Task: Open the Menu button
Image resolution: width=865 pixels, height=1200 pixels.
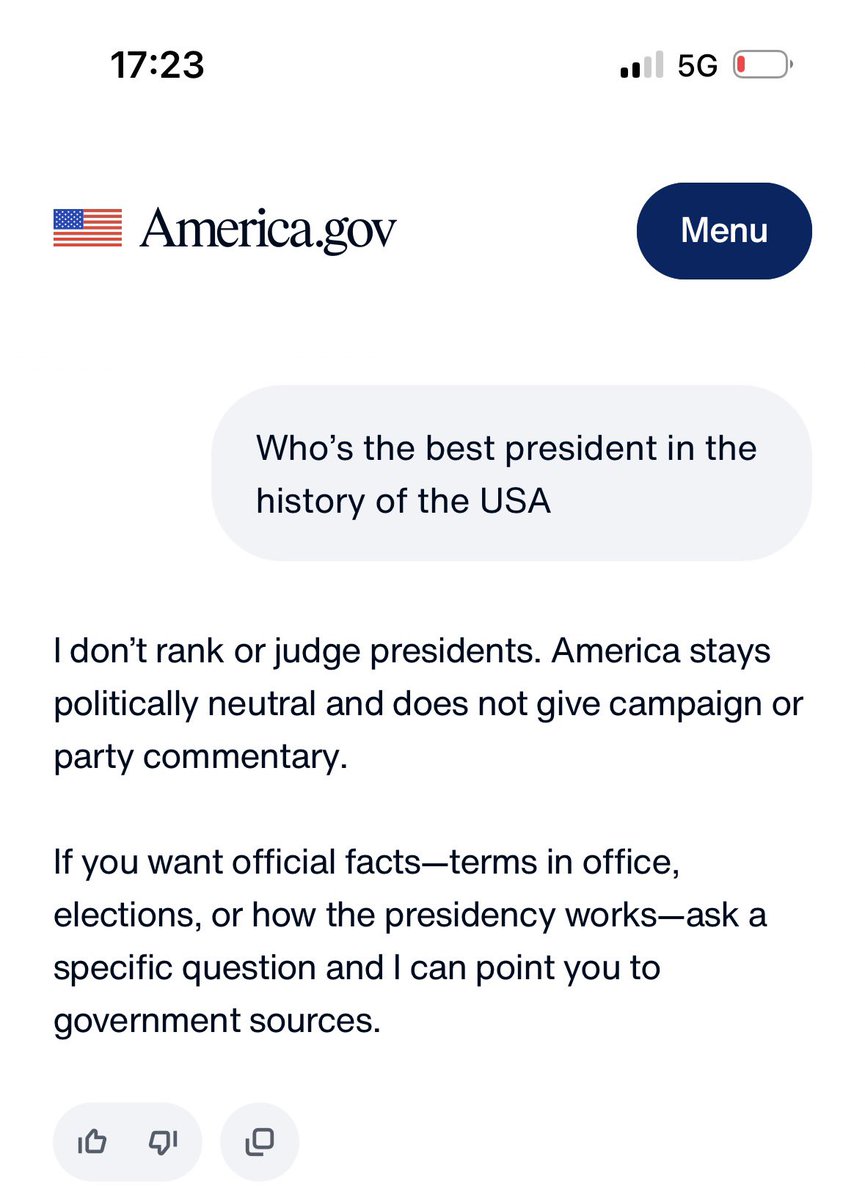Action: click(x=724, y=230)
